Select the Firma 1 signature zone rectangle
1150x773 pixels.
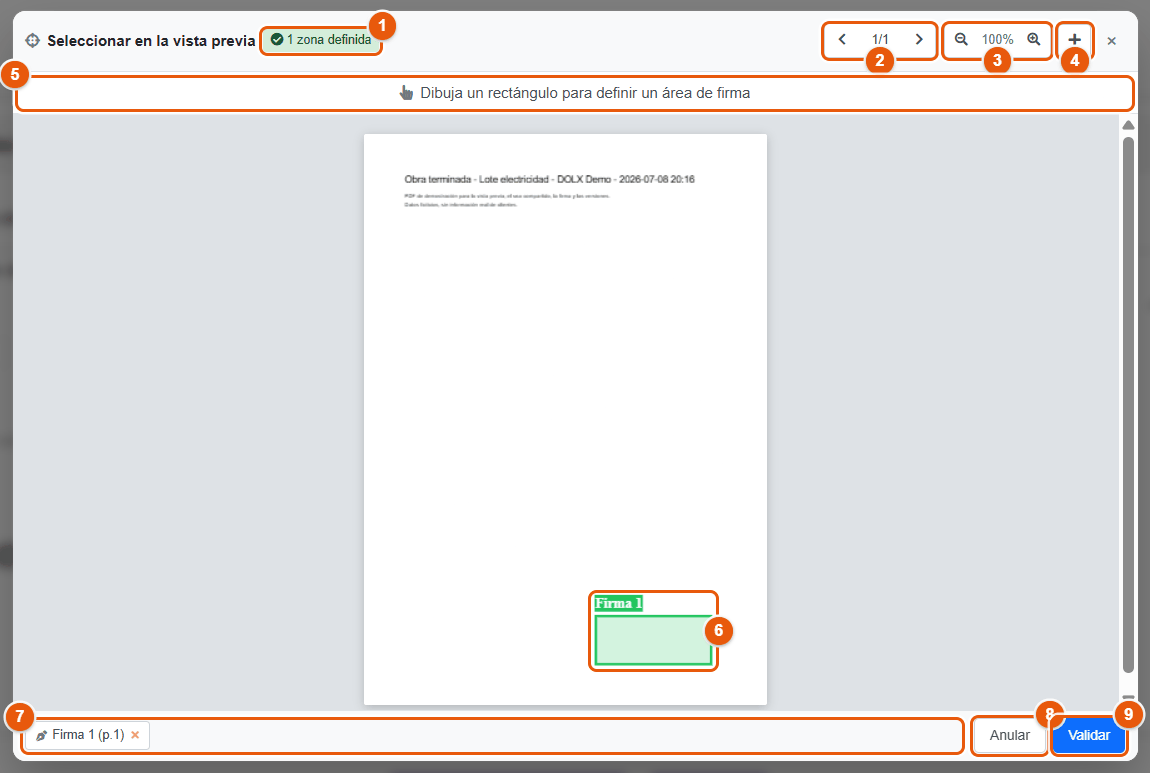(x=653, y=640)
